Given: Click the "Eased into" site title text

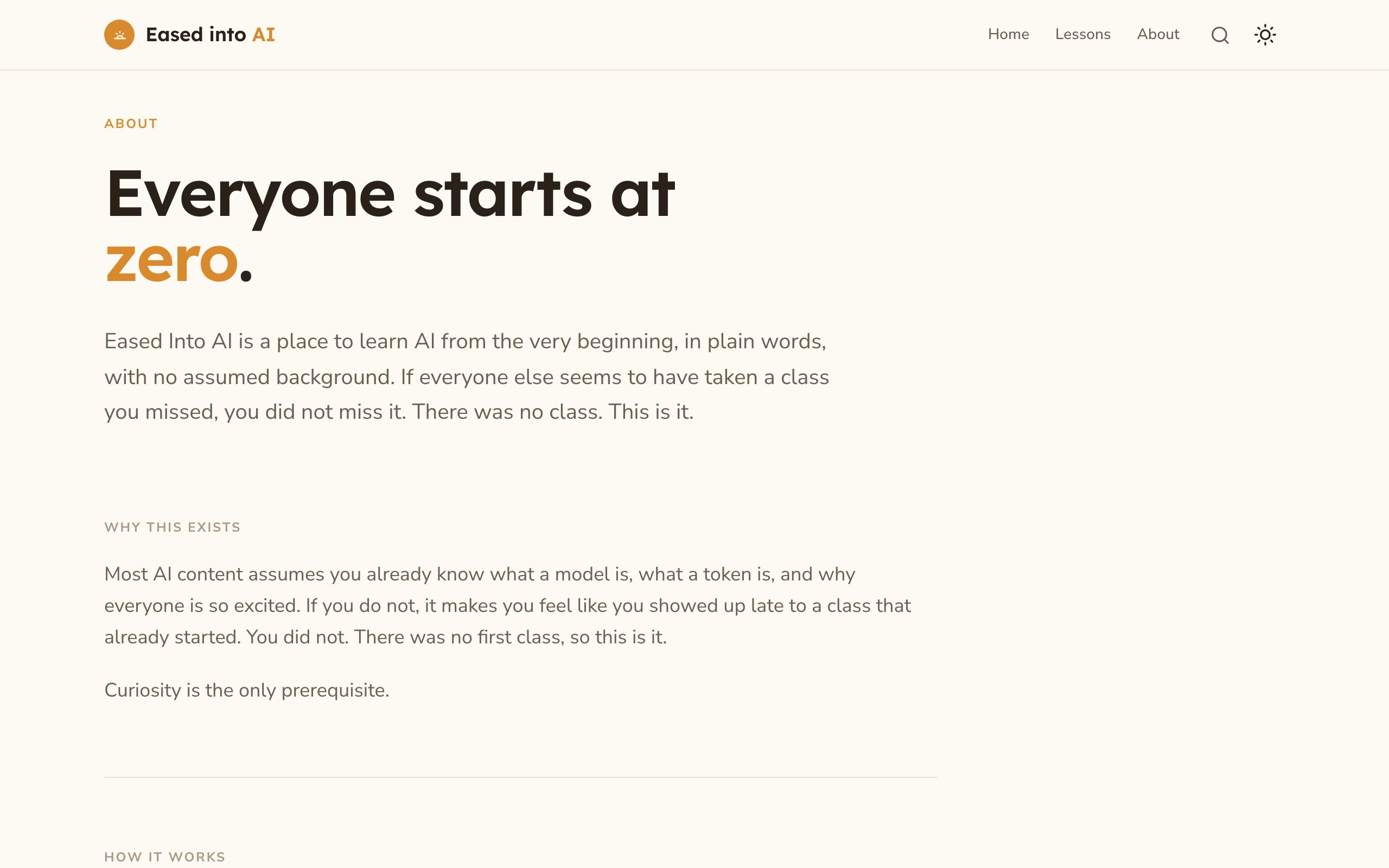Looking at the screenshot, I should (196, 34).
